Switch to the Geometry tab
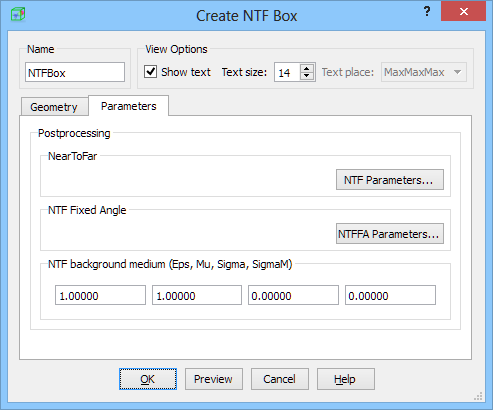This screenshot has width=493, height=410. (54, 107)
